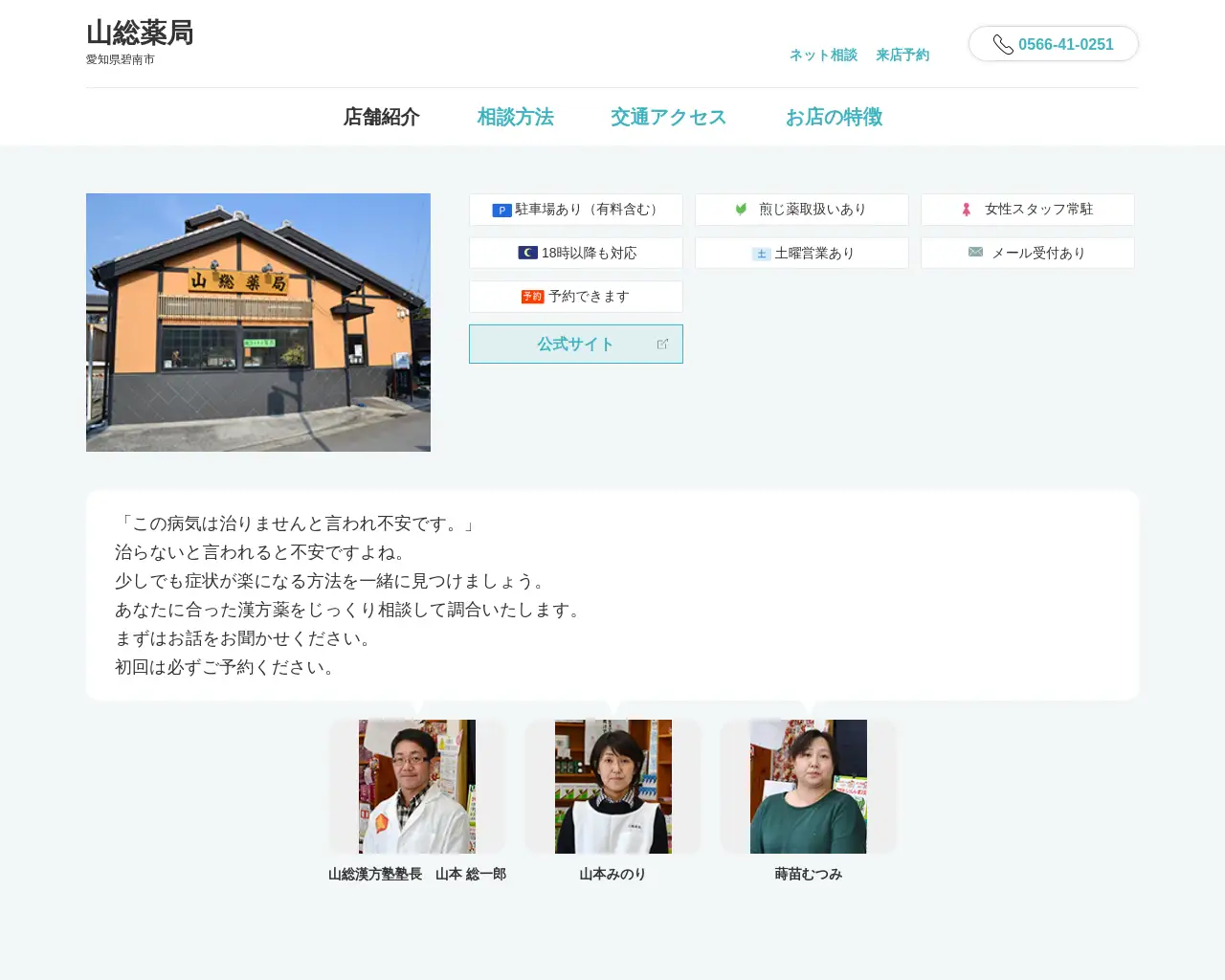
Task: Click the phone receiver icon next to 0566-41-0251
Action: pos(1002,44)
